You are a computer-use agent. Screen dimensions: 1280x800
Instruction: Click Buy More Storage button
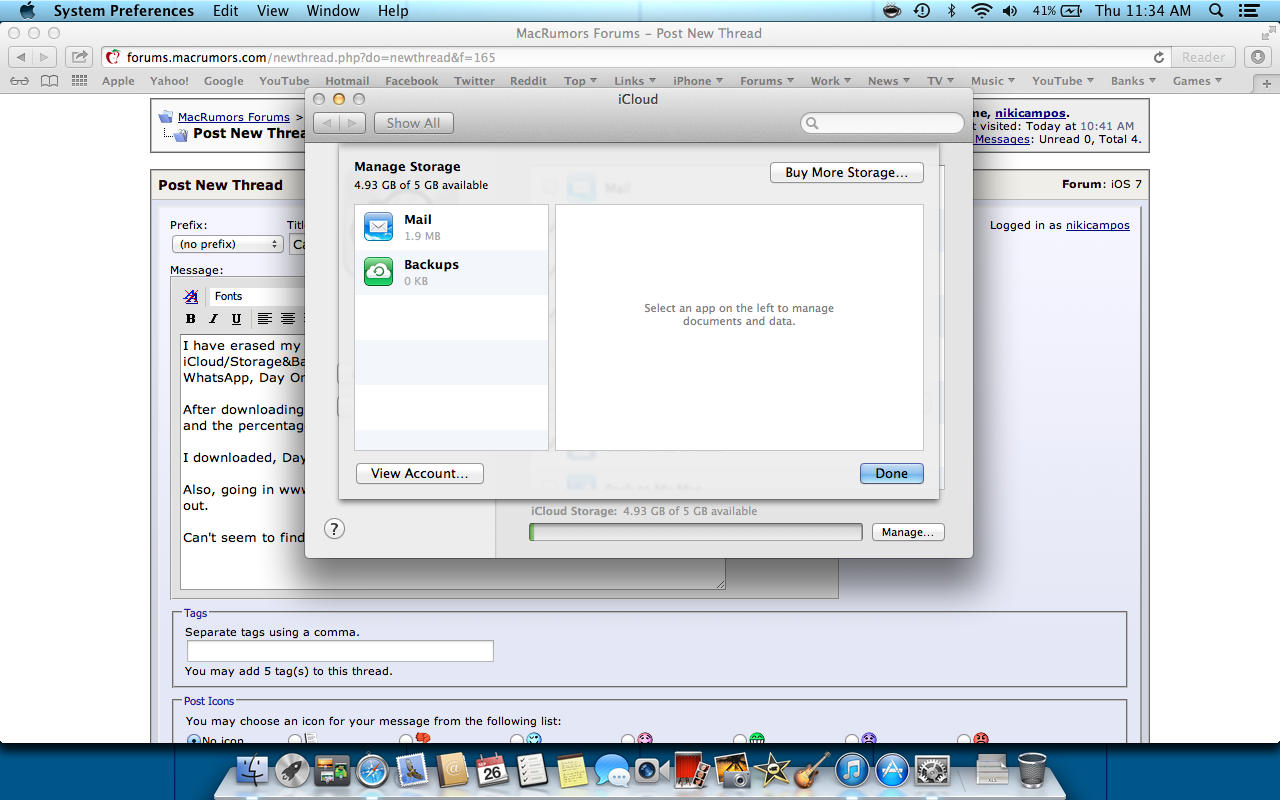click(x=847, y=172)
